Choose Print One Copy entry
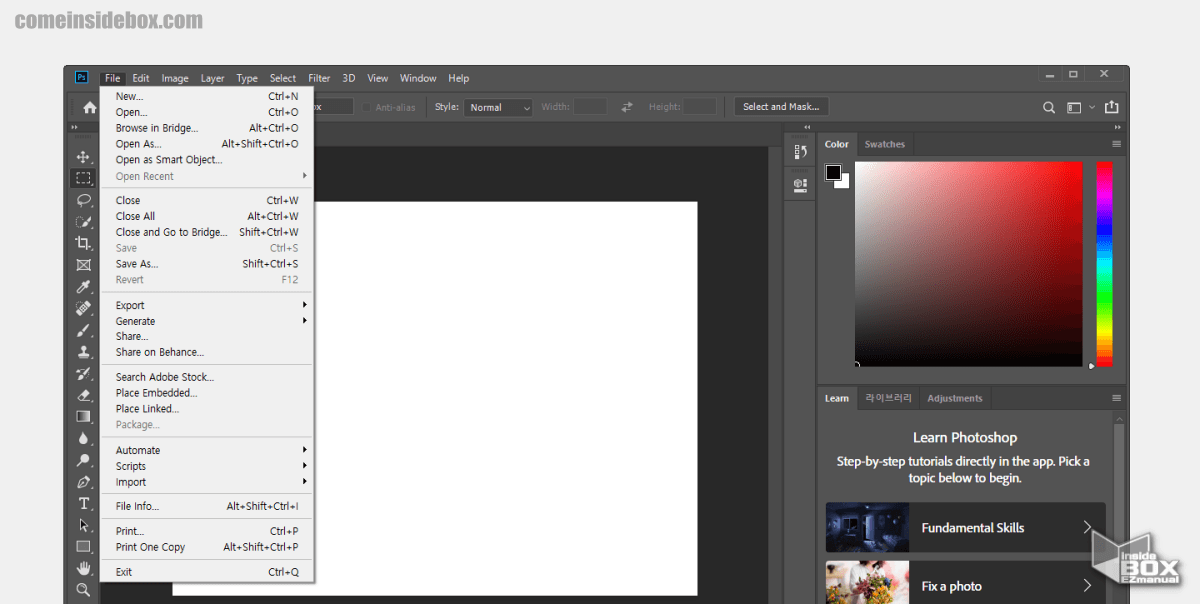The height and width of the screenshot is (604, 1200). pos(208,547)
